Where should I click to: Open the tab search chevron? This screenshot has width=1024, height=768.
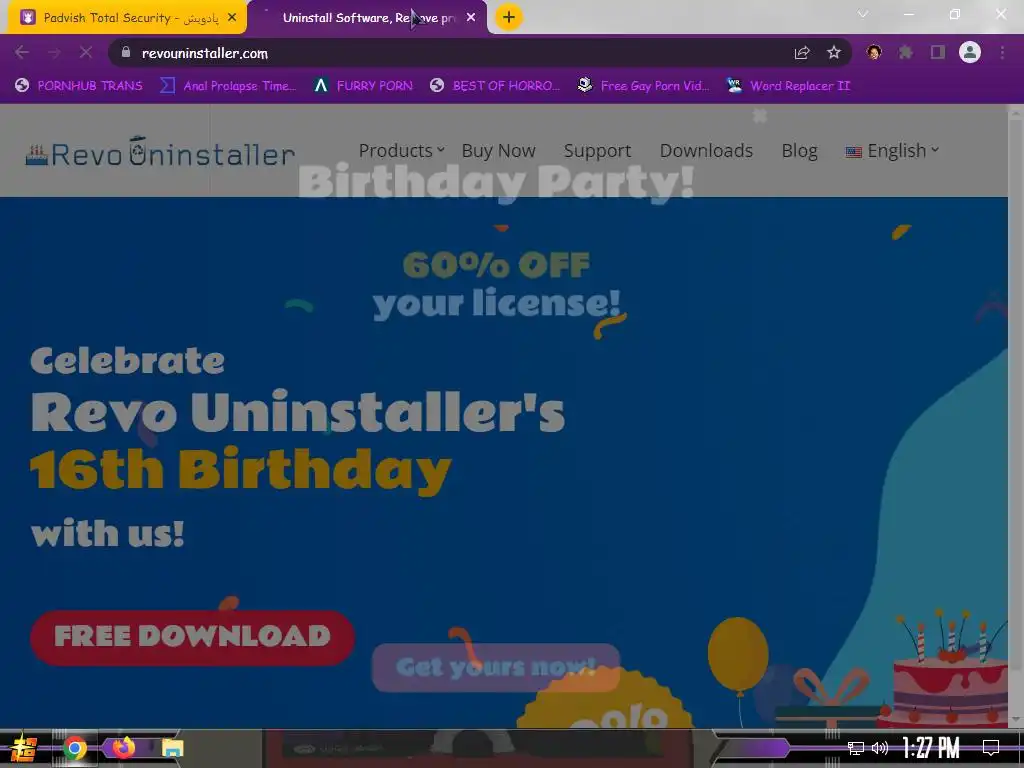(x=863, y=14)
